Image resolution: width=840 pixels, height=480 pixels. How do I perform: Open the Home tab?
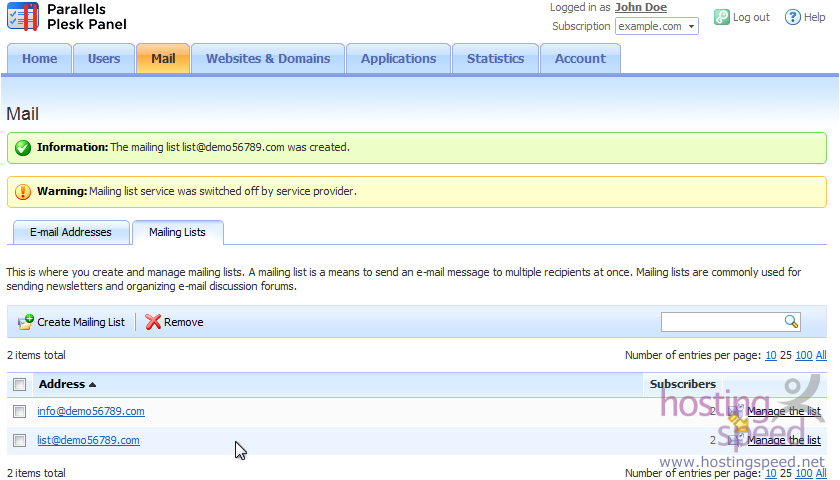coord(40,58)
